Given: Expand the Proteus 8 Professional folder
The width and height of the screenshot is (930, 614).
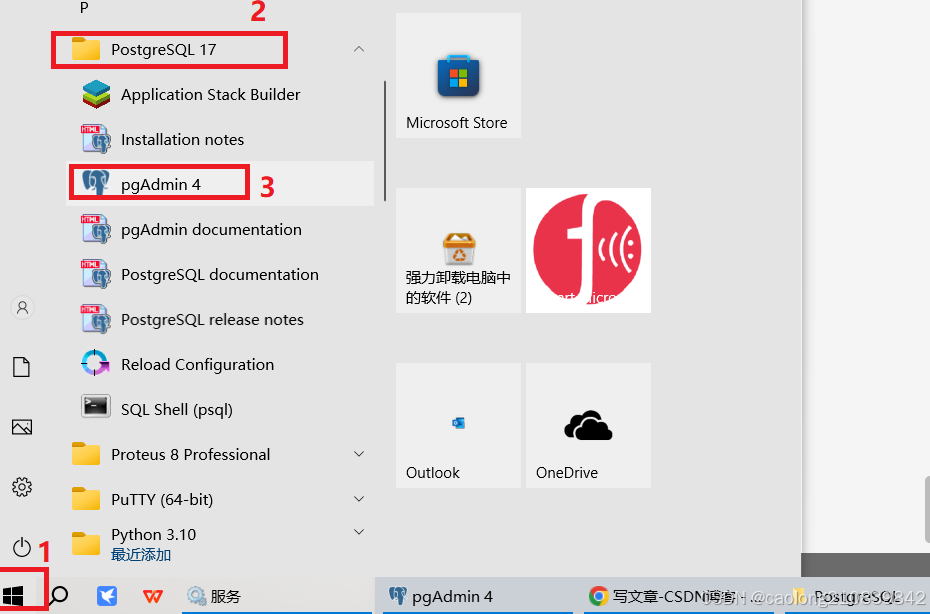Looking at the screenshot, I should (x=359, y=454).
